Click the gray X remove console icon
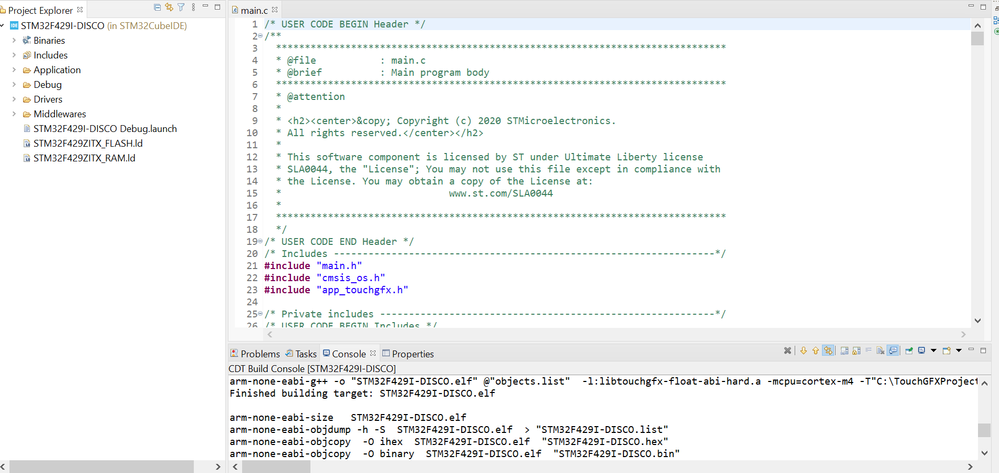This screenshot has width=999, height=473. pos(787,351)
